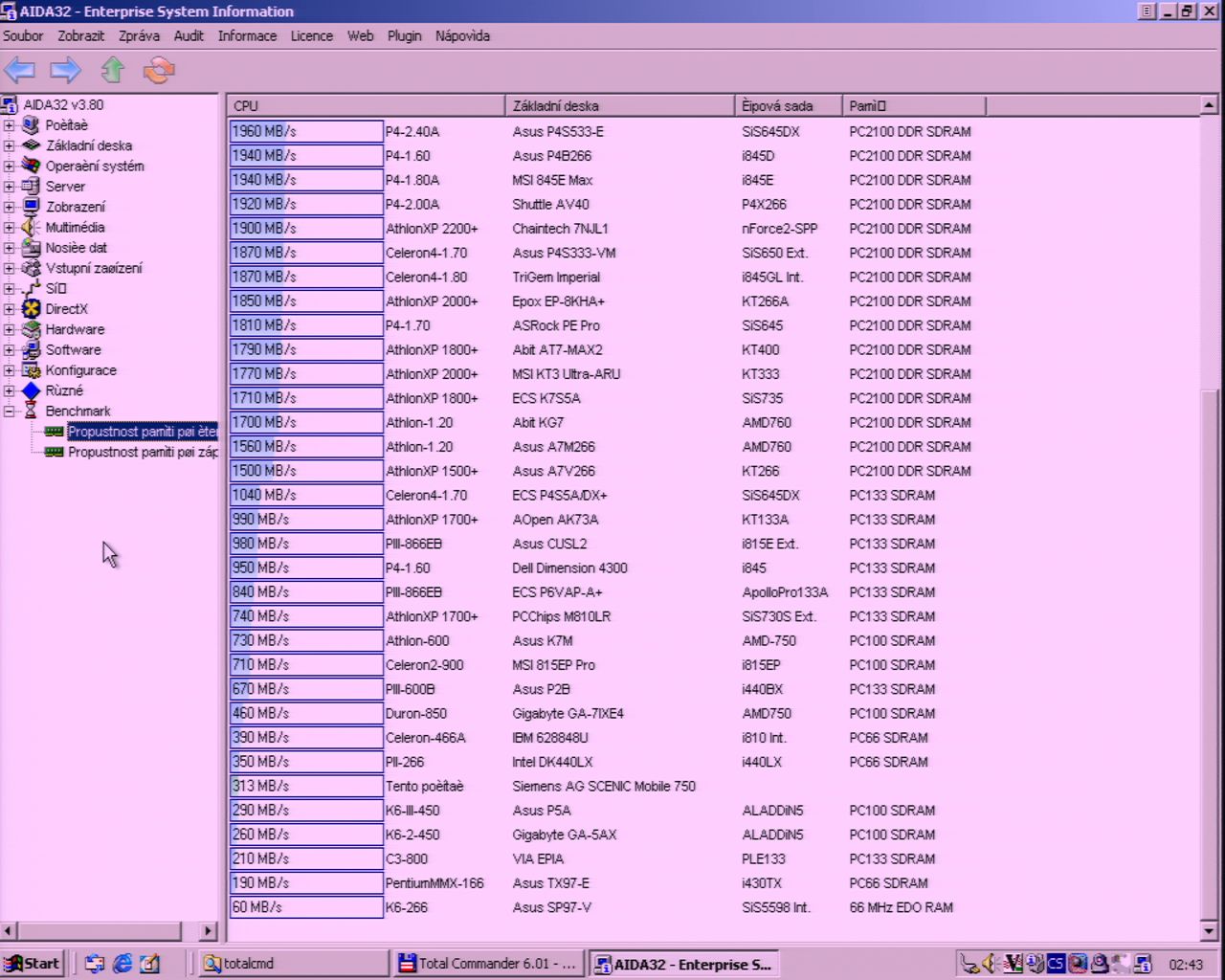Click the CPU column header
Screen dimensions: 1225x980
pos(366,105)
